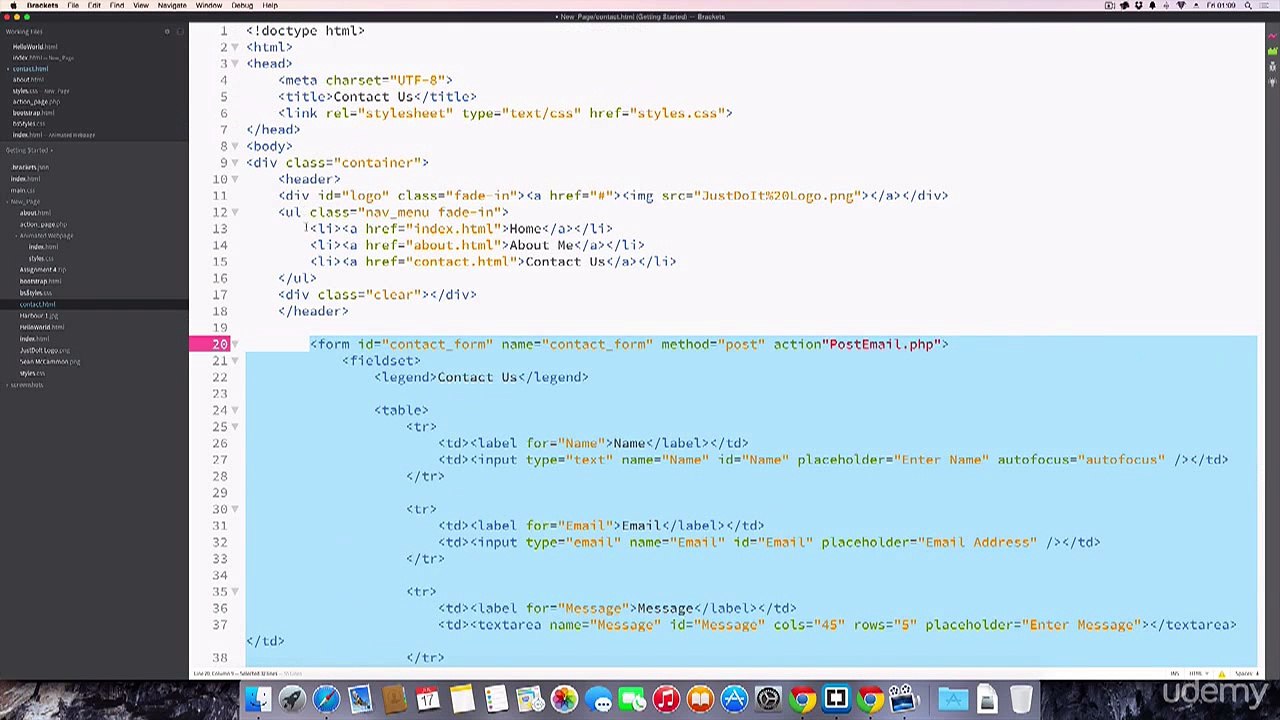Fold the ul nav_menu at line 12
The width and height of the screenshot is (1280, 720).
click(235, 212)
